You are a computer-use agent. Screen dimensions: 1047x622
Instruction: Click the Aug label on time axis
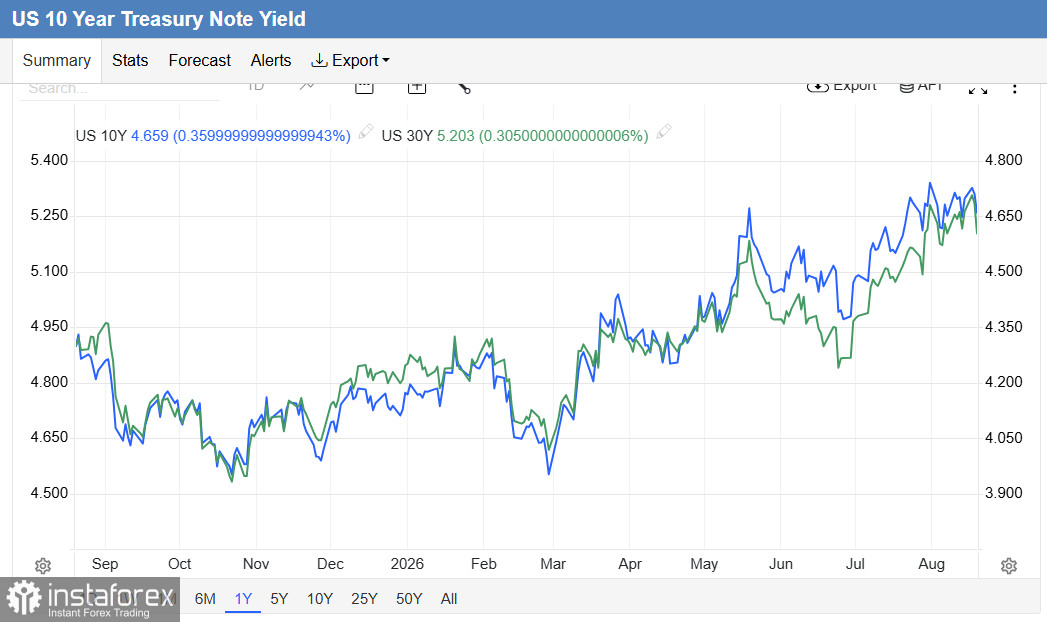[931, 564]
